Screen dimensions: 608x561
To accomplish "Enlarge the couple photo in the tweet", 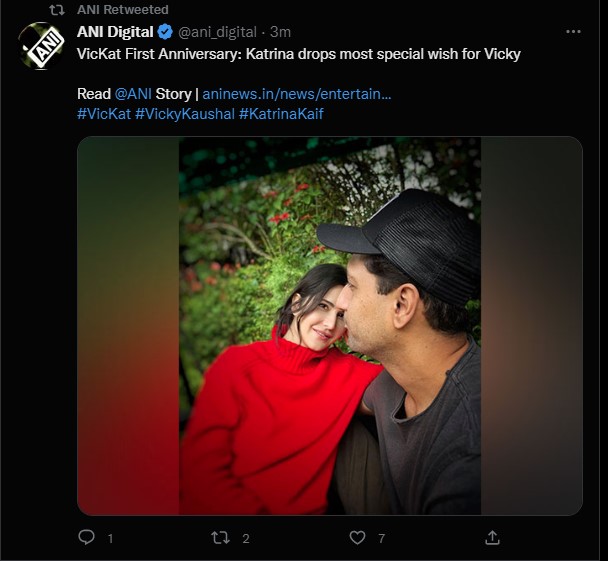I will click(x=330, y=326).
